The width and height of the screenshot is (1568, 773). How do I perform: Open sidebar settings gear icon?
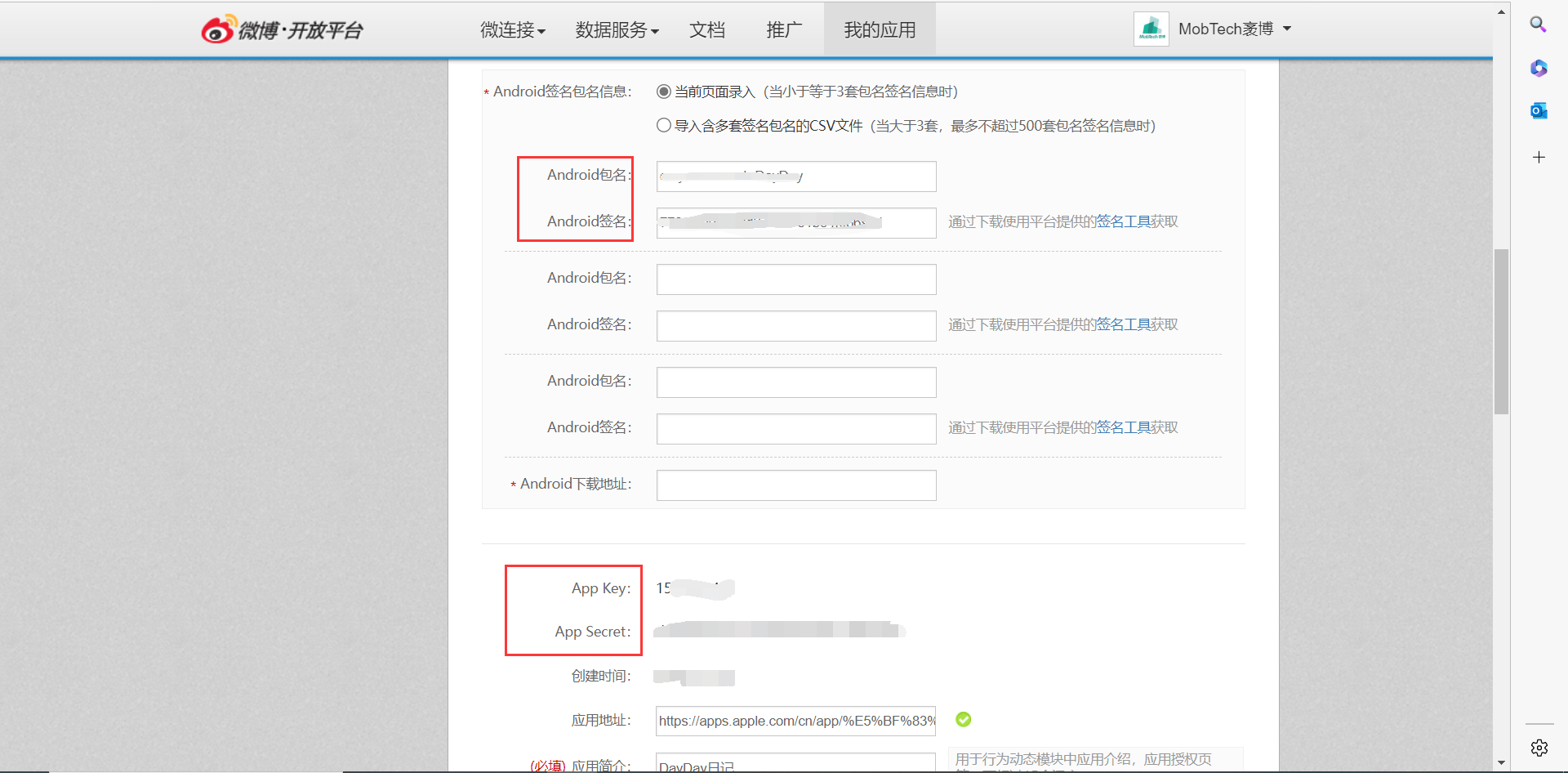pyautogui.click(x=1539, y=748)
